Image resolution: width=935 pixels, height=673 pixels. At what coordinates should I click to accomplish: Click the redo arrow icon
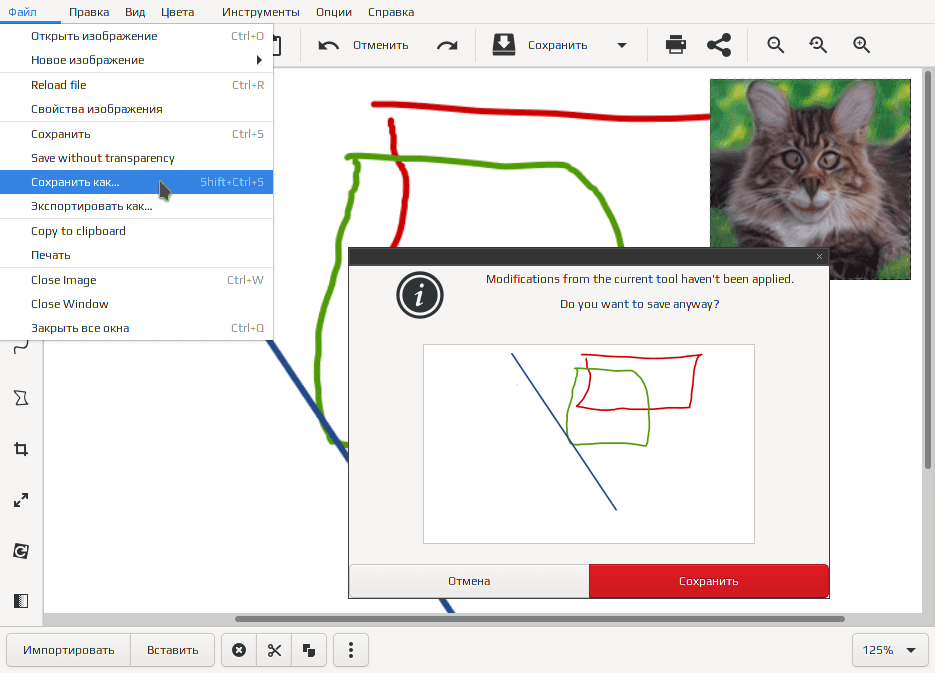[447, 45]
